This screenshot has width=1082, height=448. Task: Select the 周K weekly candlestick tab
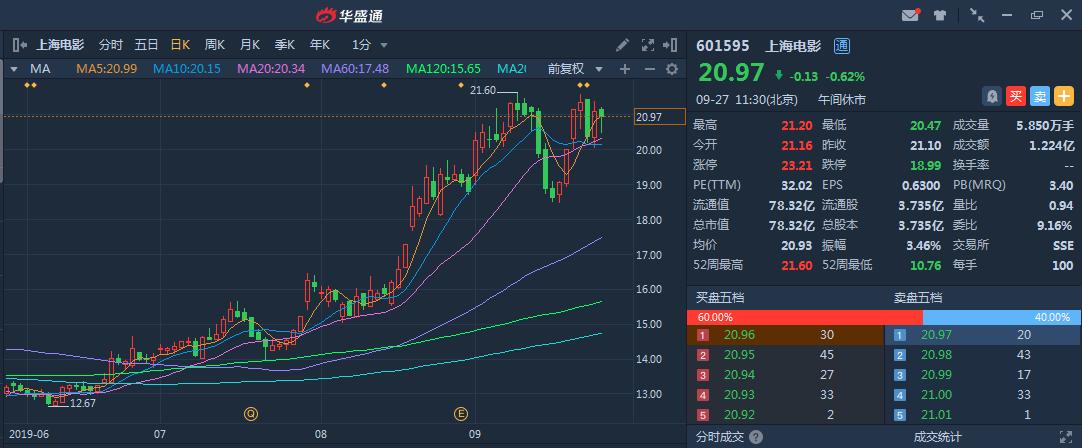215,46
